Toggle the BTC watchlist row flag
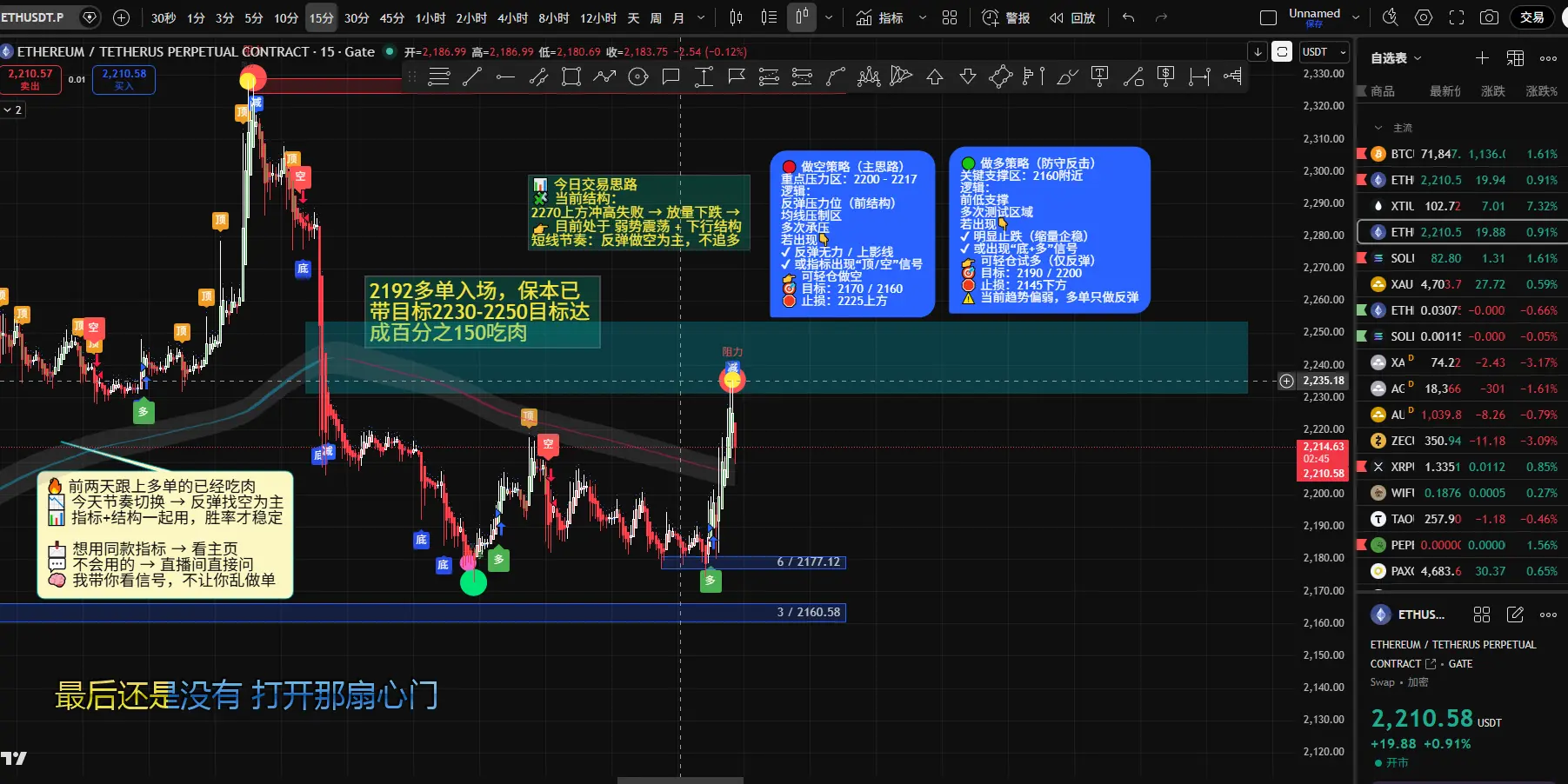Screen dimensions: 1568x784 [1362, 154]
